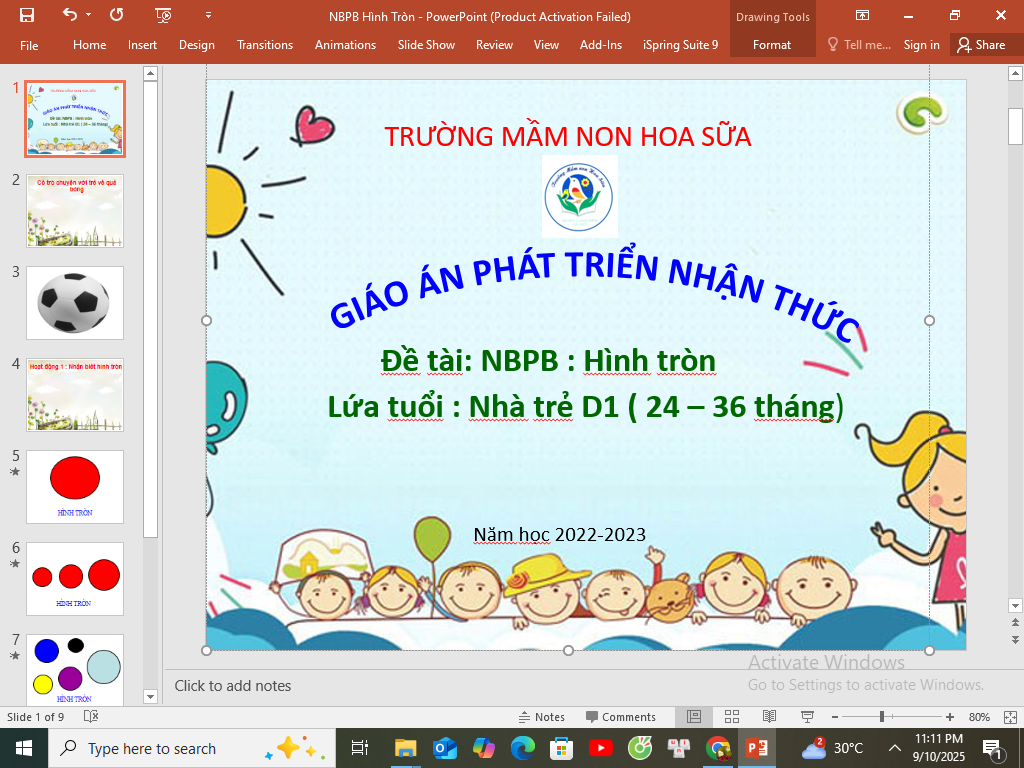Click the Redo/Repeat icon
This screenshot has height=768, width=1024.
116,15
